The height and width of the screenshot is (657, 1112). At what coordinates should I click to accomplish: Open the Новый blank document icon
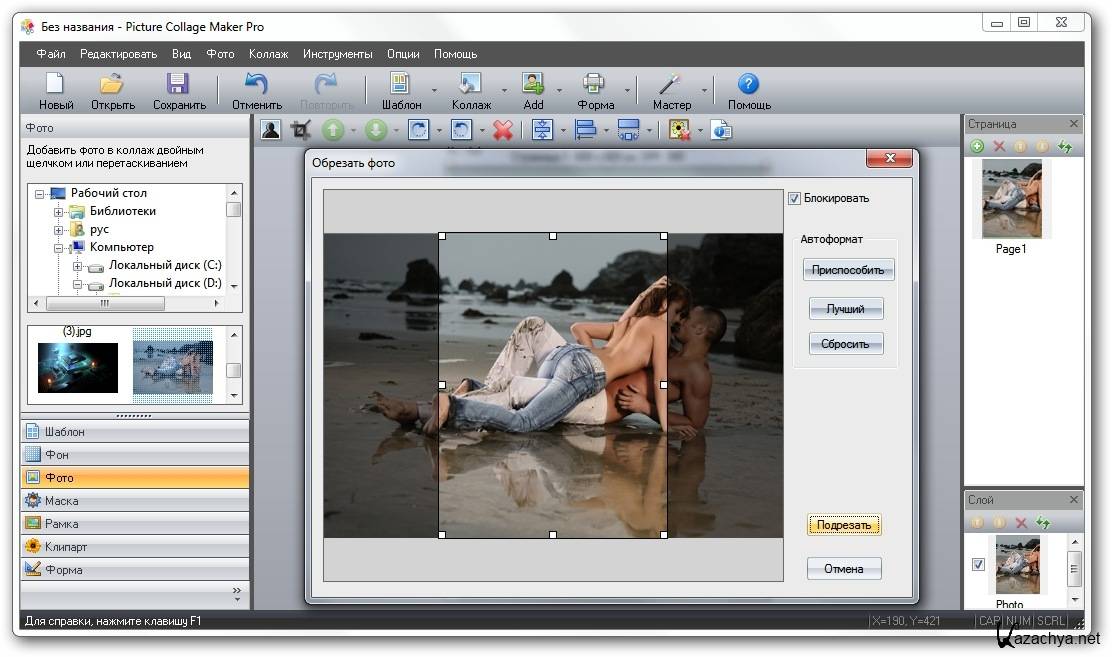click(56, 84)
